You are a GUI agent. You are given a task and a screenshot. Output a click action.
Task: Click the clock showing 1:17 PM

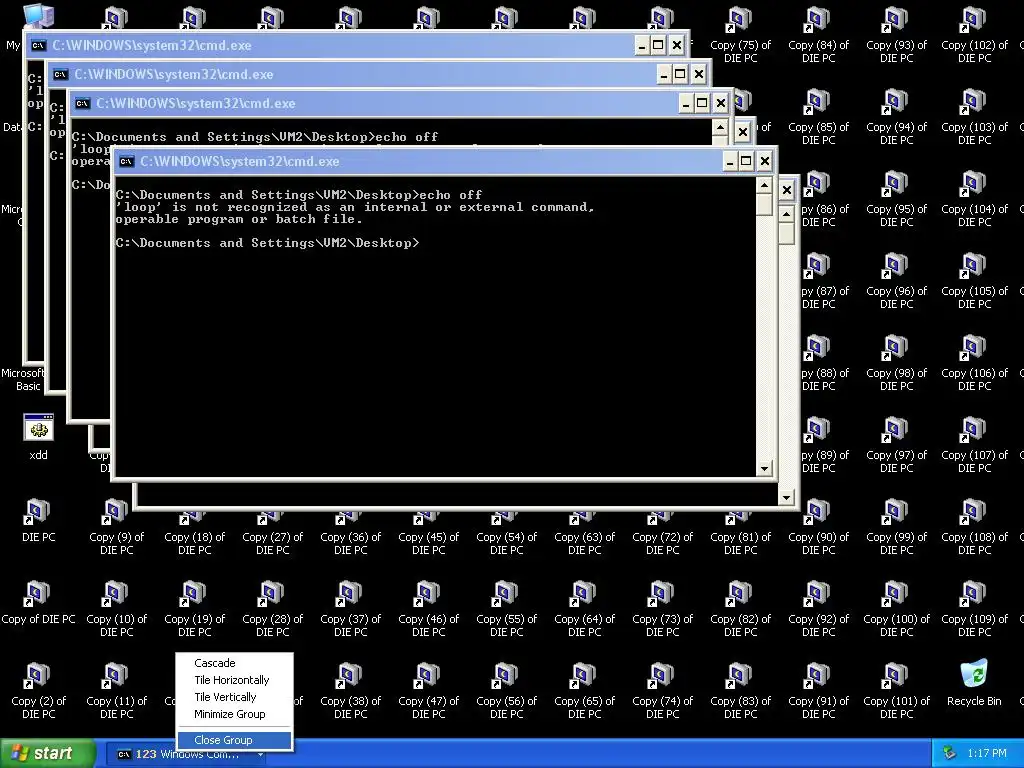[987, 754]
